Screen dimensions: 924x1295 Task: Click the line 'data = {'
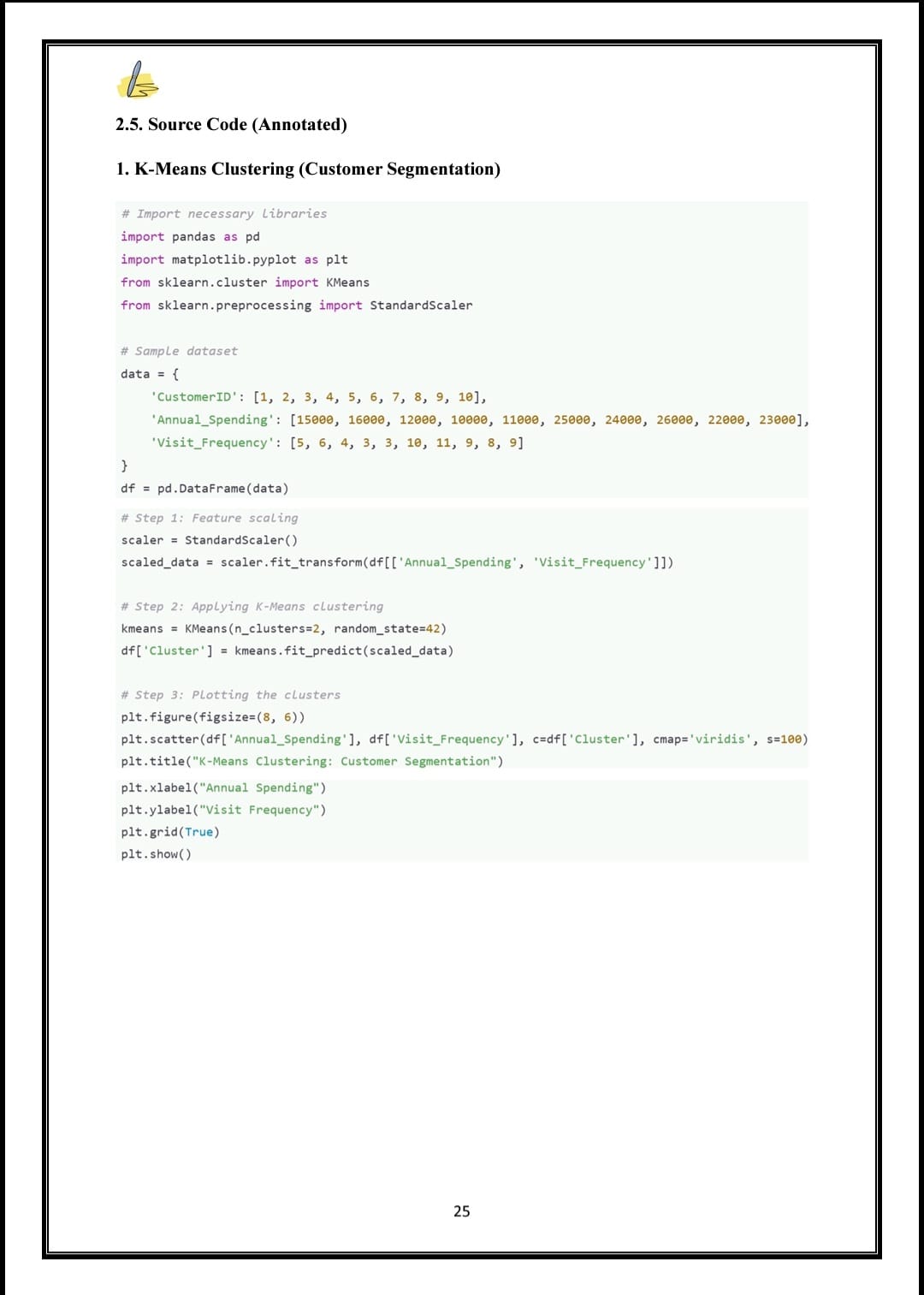(x=150, y=374)
